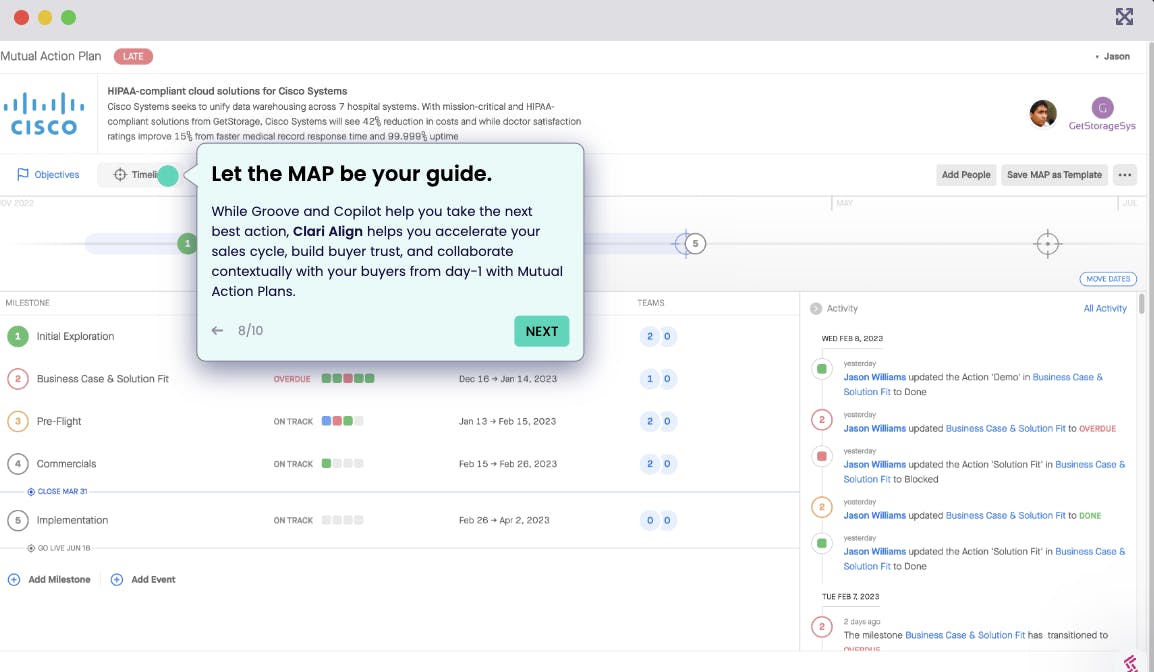The image size is (1154, 672).
Task: Open the Initial Exploration milestone
Action: 75,336
